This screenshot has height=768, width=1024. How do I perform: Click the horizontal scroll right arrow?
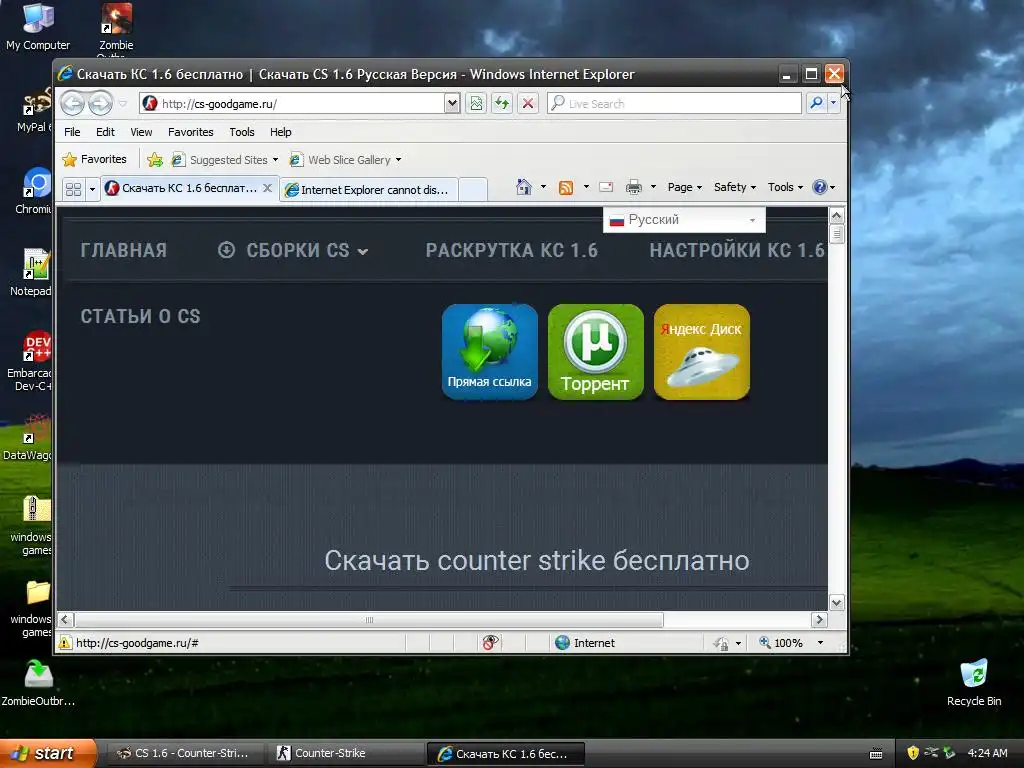tap(819, 619)
